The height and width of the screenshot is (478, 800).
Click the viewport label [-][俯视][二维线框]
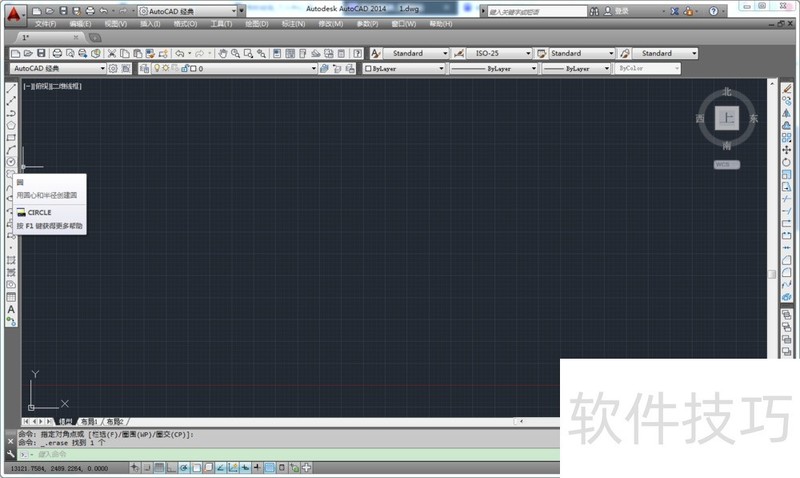53,86
